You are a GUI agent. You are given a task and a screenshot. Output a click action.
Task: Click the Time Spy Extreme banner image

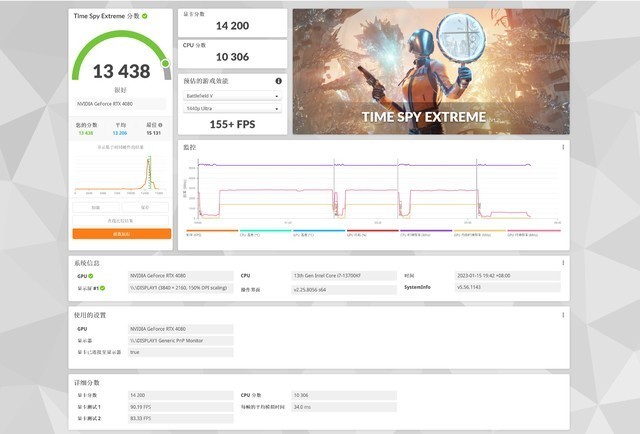430,72
